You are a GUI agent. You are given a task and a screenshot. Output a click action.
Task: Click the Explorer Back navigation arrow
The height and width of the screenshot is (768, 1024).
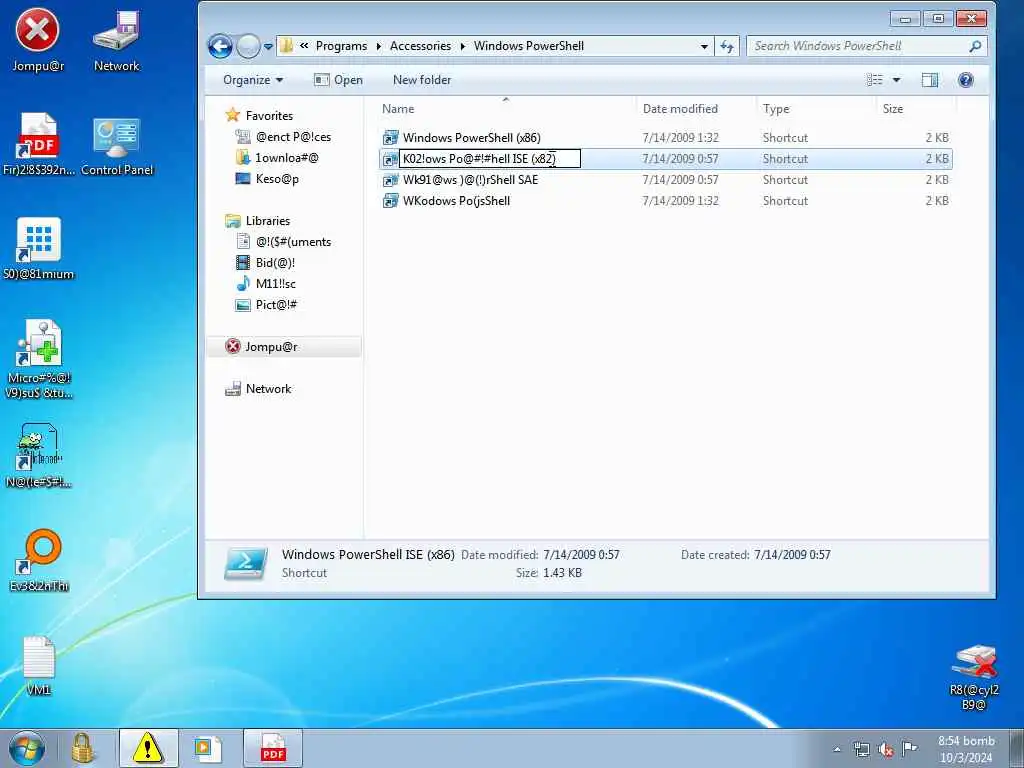220,46
